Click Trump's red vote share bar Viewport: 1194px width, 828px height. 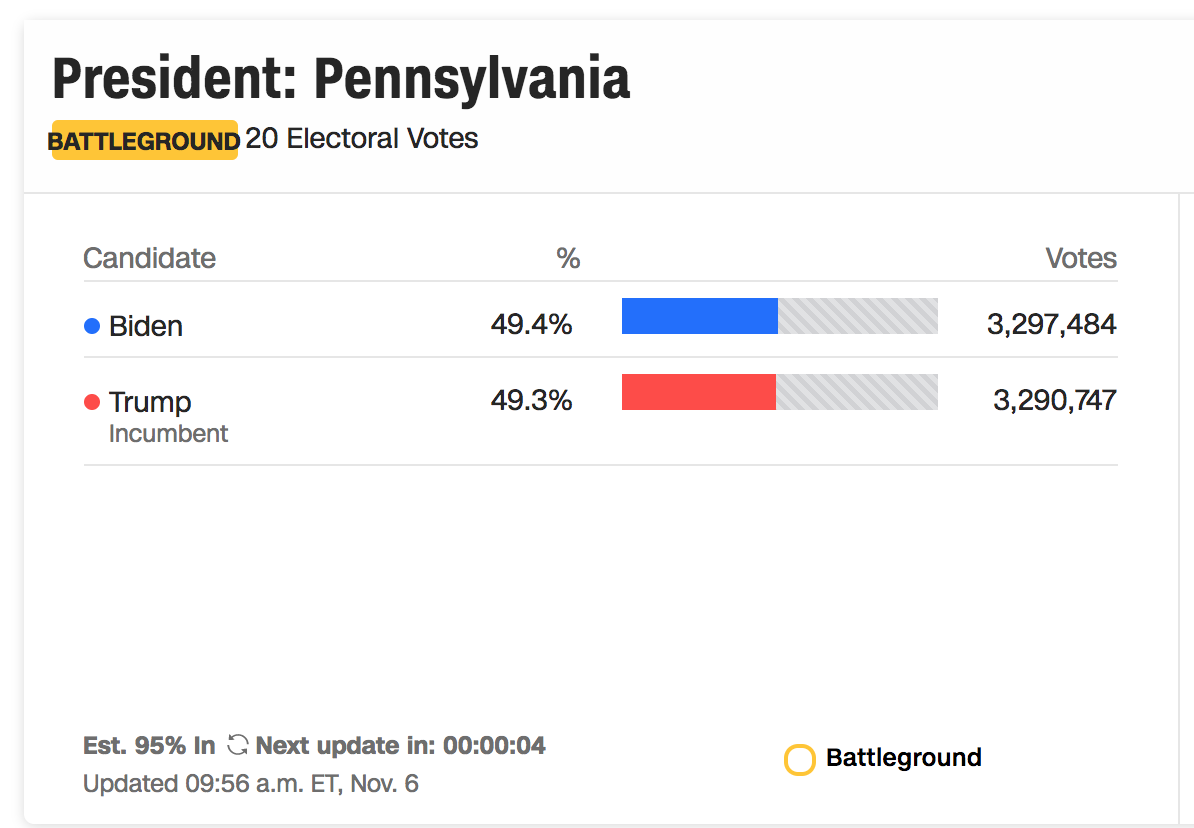point(699,392)
